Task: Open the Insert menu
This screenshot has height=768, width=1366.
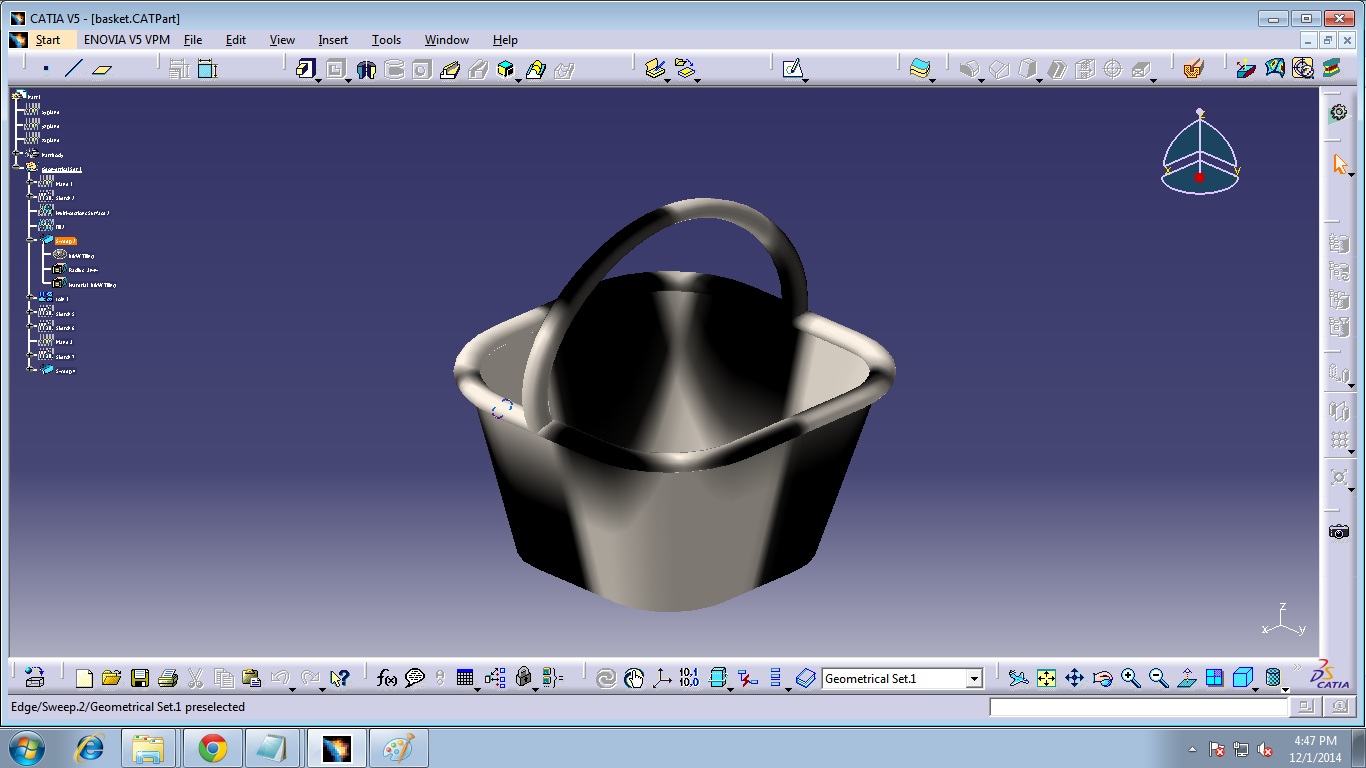Action: tap(333, 40)
